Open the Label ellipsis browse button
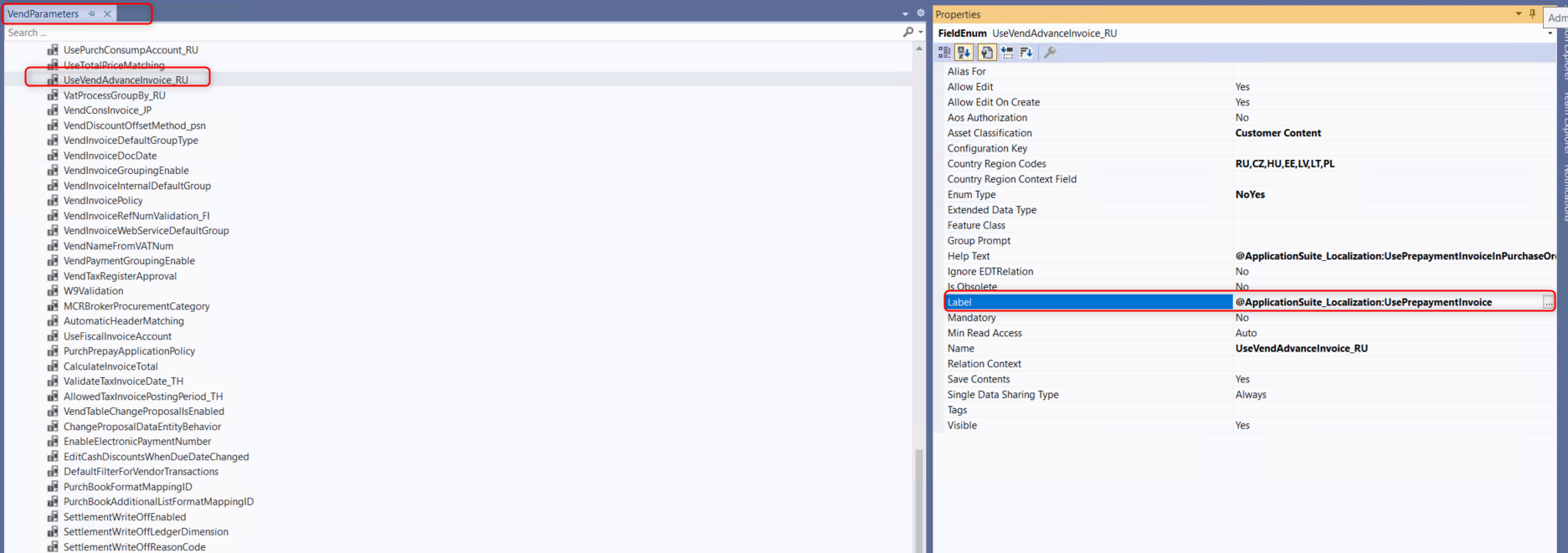This screenshot has height=553, width=1568. [1548, 302]
